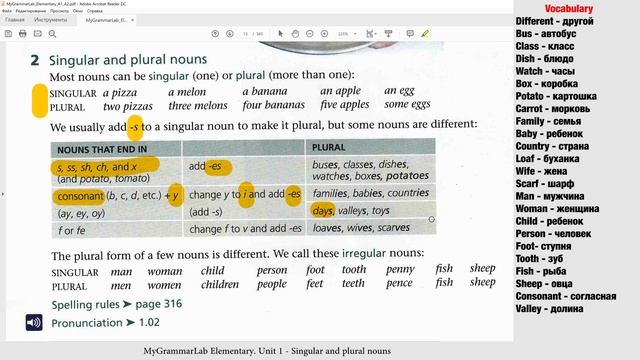This screenshot has height=360, width=640.
Task: Select the Hand pan tool
Action: tap(295, 34)
